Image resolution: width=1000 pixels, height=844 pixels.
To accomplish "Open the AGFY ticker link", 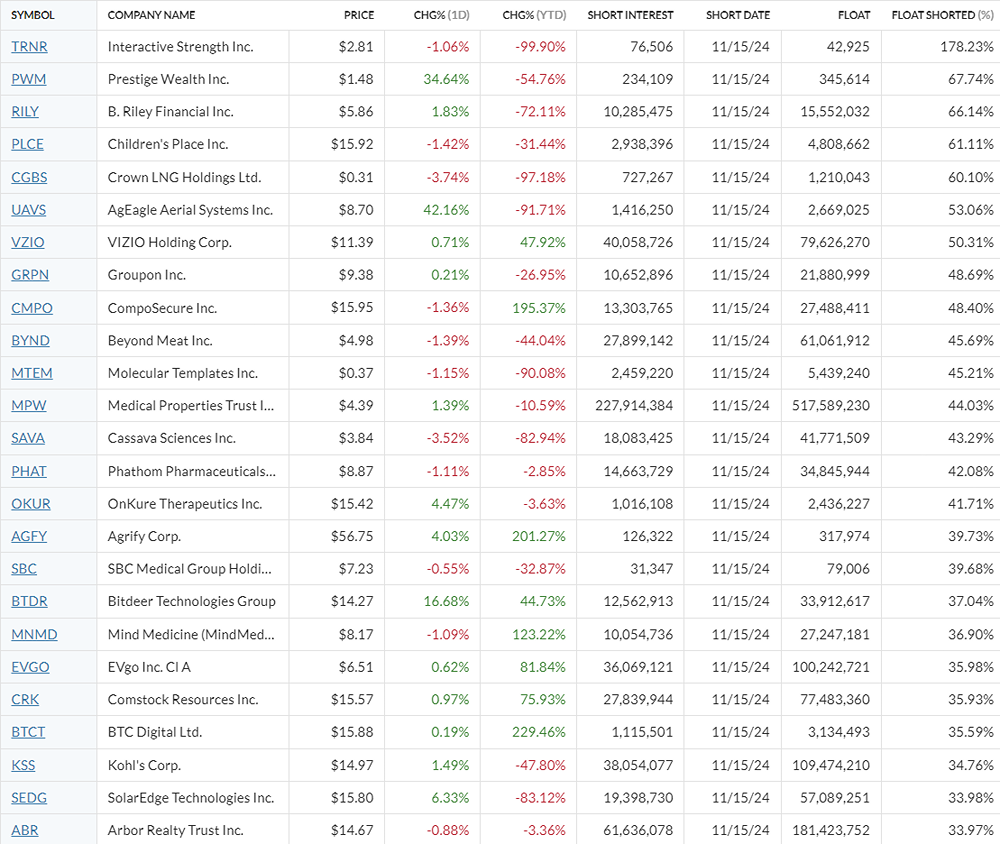I will pos(29,536).
